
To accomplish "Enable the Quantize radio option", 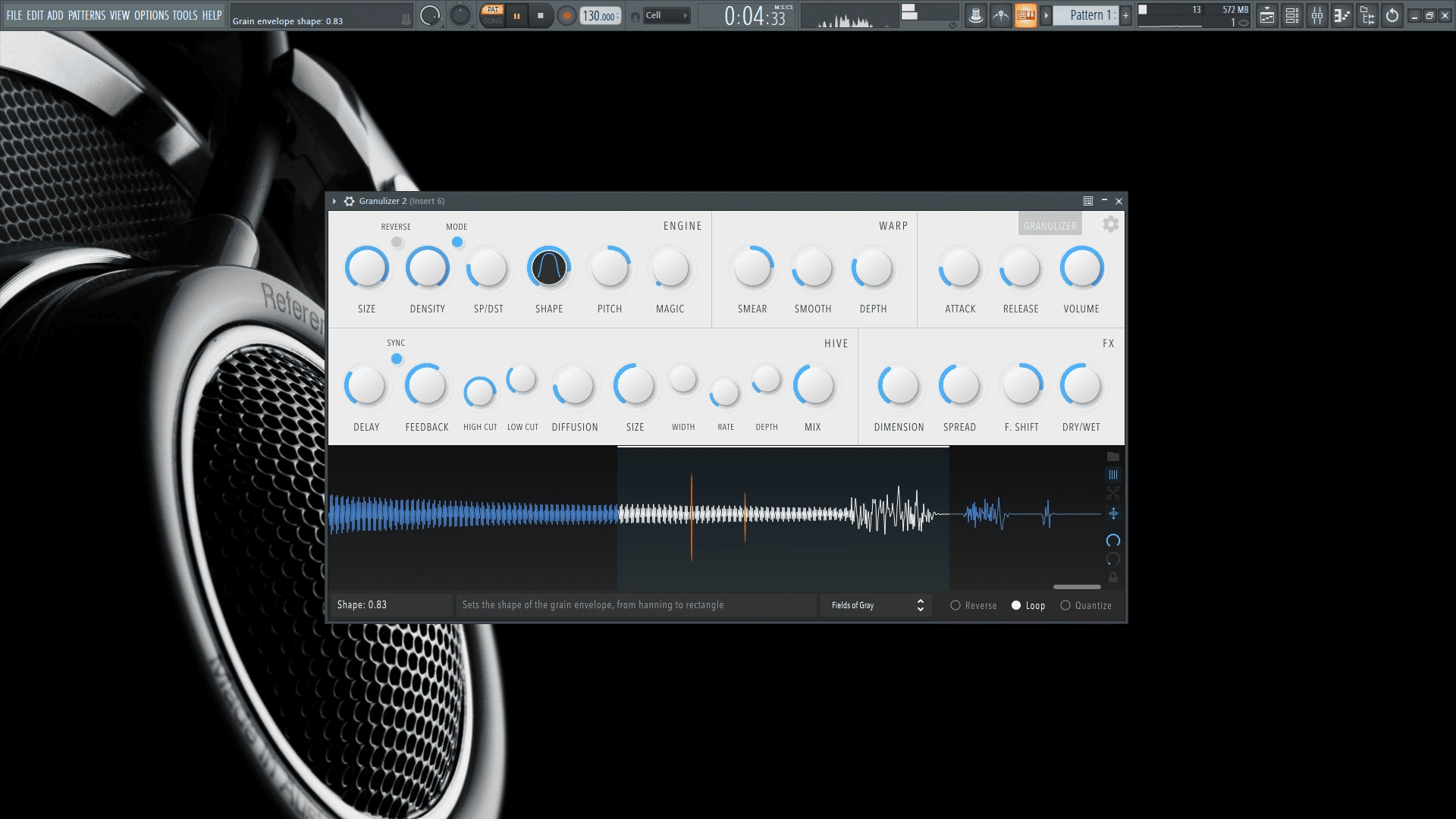I will coord(1086,605).
